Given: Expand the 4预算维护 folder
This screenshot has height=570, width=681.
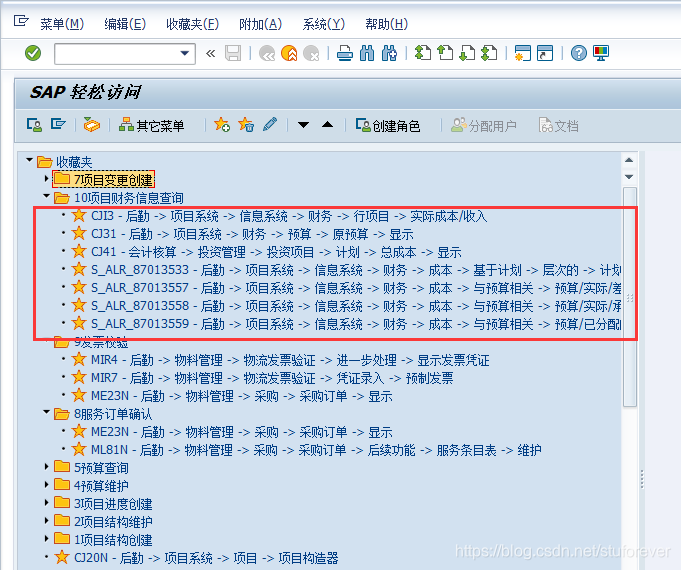Looking at the screenshot, I should (46, 484).
